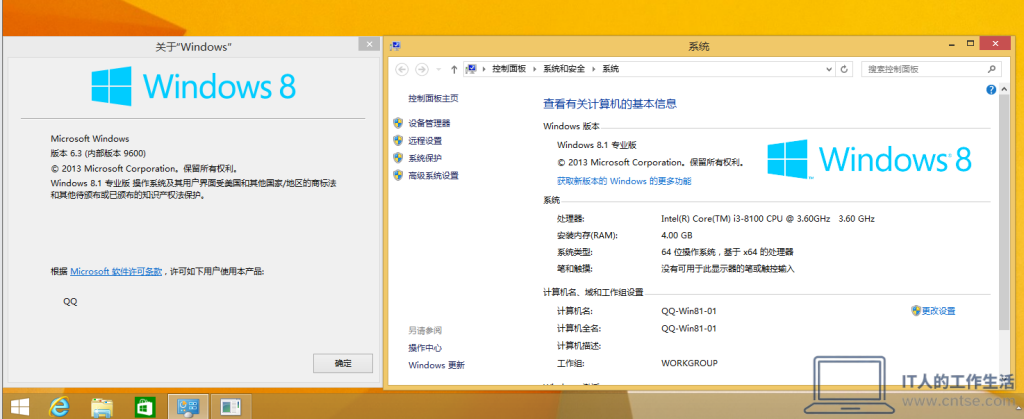Open Windows 更新 link
The image size is (1024, 419).
click(436, 365)
